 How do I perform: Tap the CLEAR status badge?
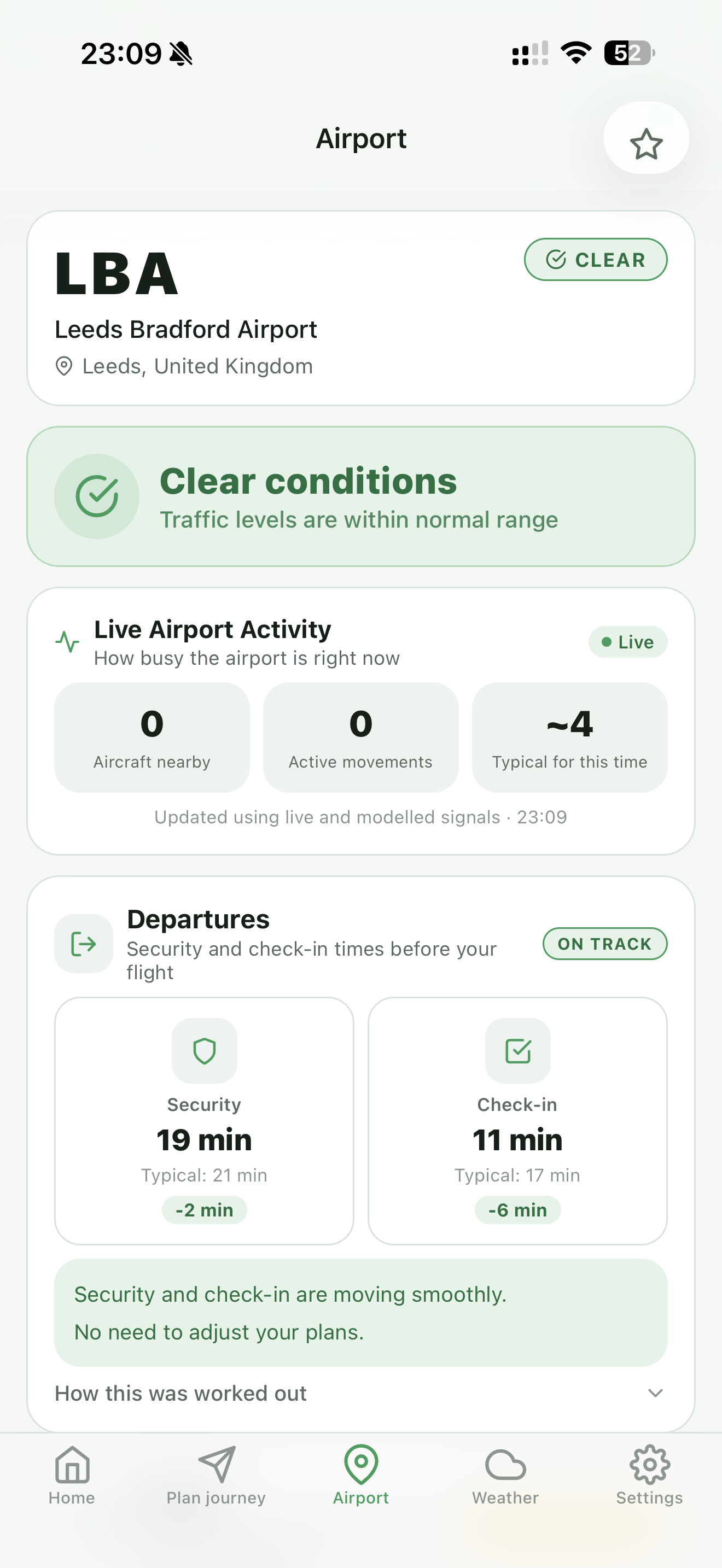[595, 260]
